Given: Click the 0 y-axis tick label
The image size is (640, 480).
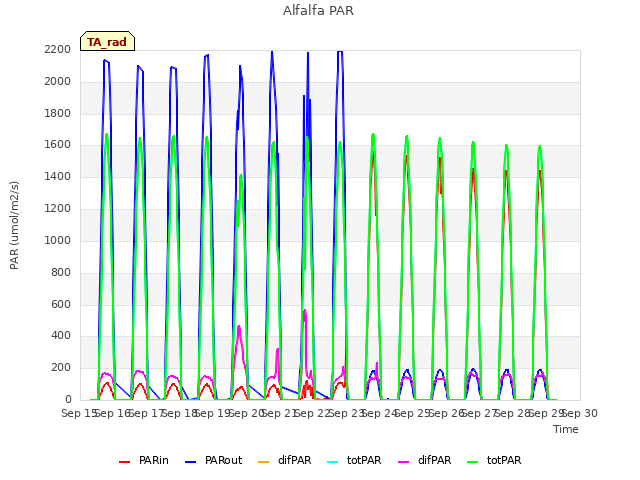Looking at the screenshot, I should [x=68, y=399].
